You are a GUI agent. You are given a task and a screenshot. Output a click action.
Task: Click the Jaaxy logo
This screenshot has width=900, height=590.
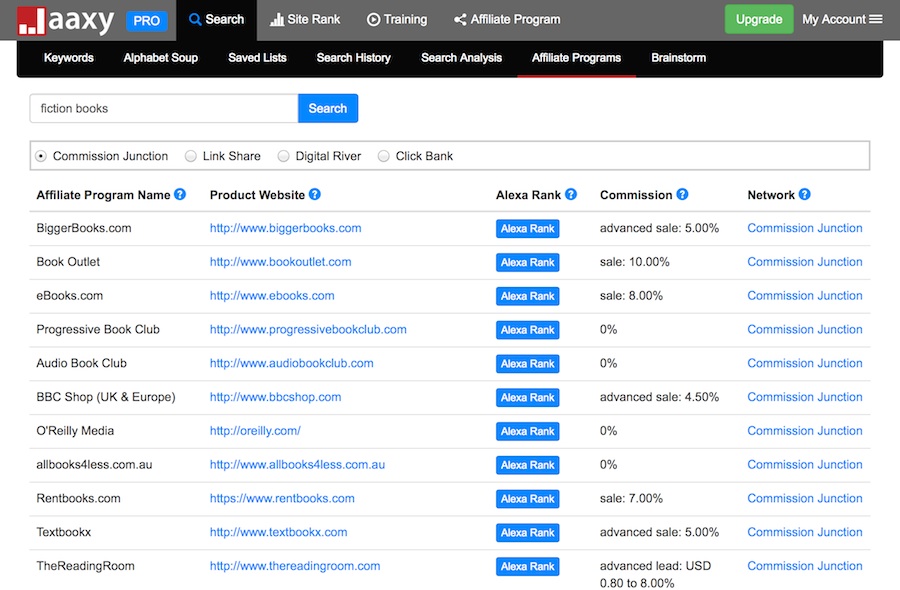pos(65,21)
